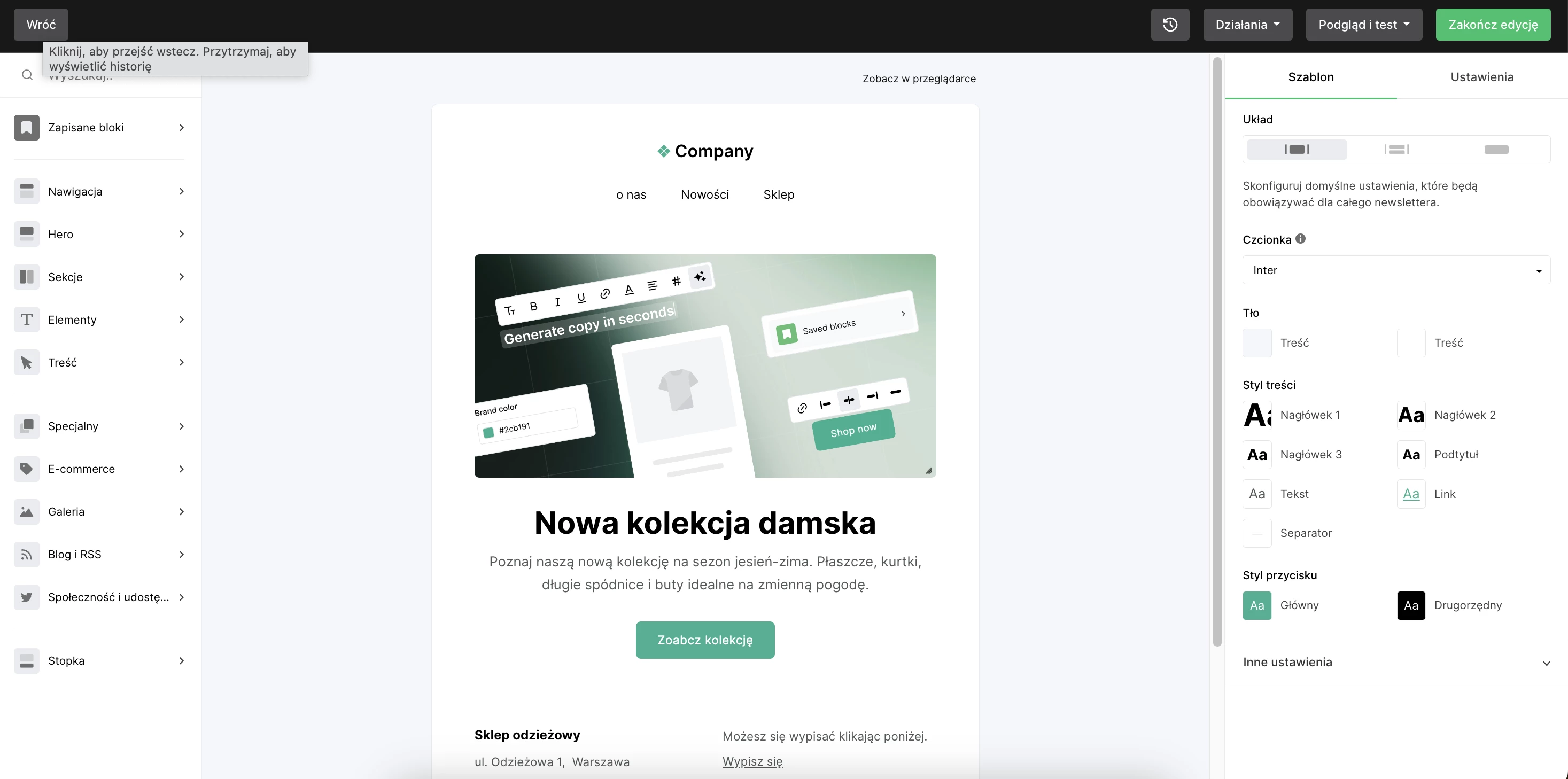The height and width of the screenshot is (779, 1568).
Task: Click the Zakończ edycję button
Action: coord(1493,25)
